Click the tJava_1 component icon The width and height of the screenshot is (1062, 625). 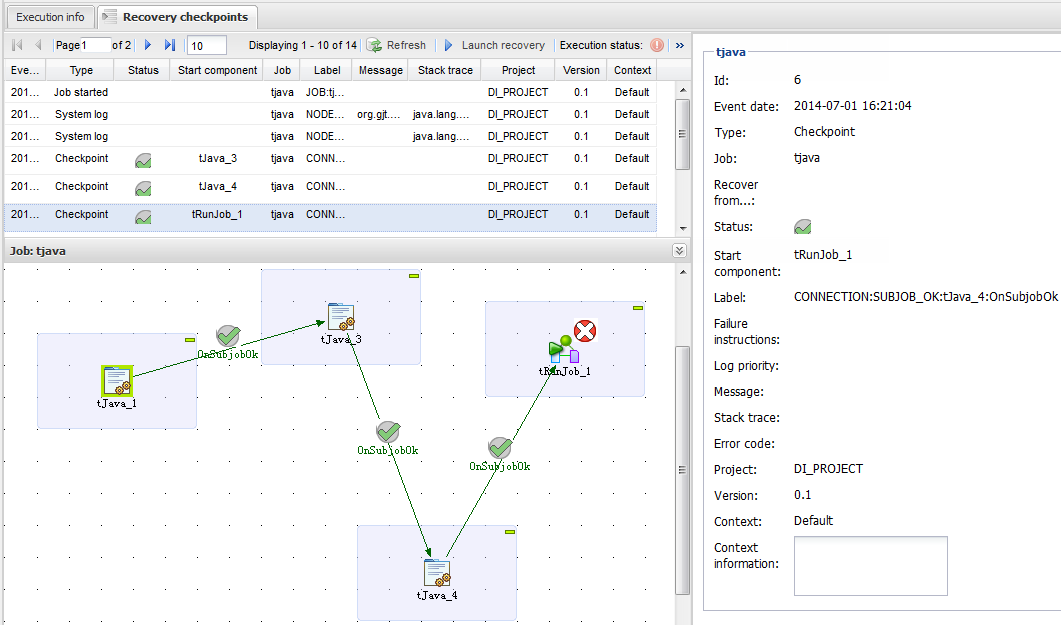[x=117, y=381]
